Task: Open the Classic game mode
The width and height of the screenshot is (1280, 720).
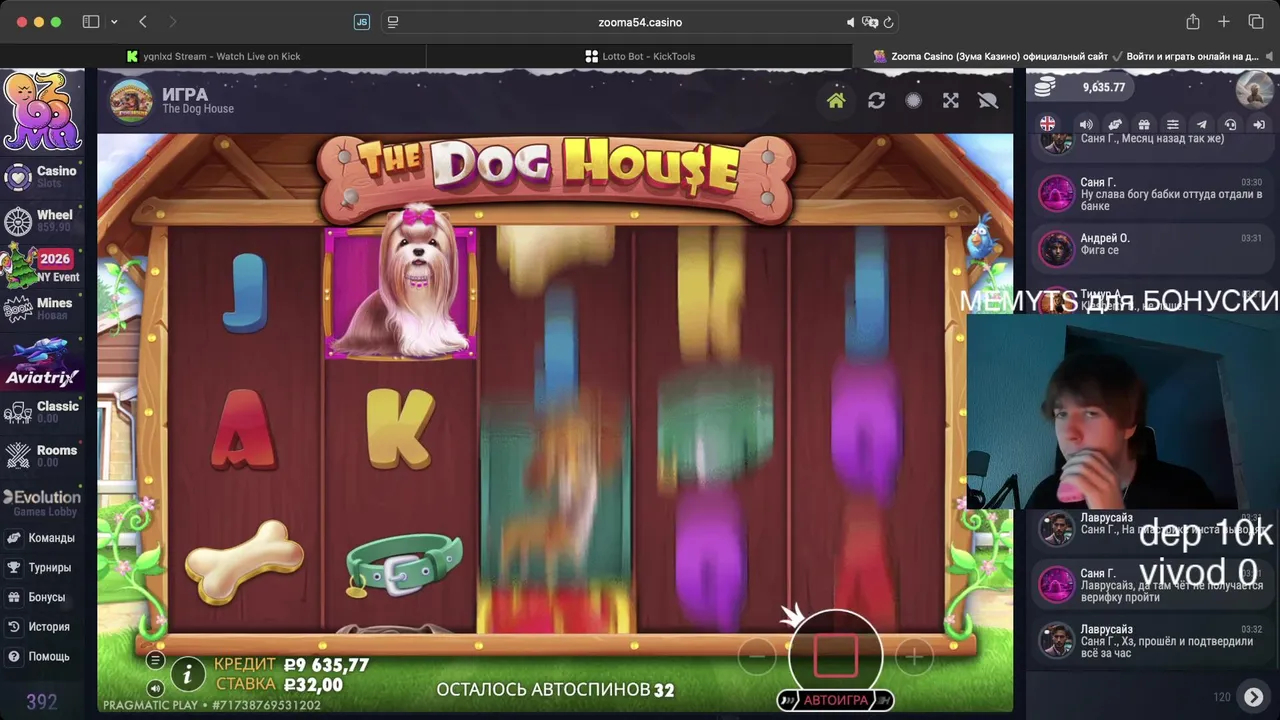Action: click(42, 412)
